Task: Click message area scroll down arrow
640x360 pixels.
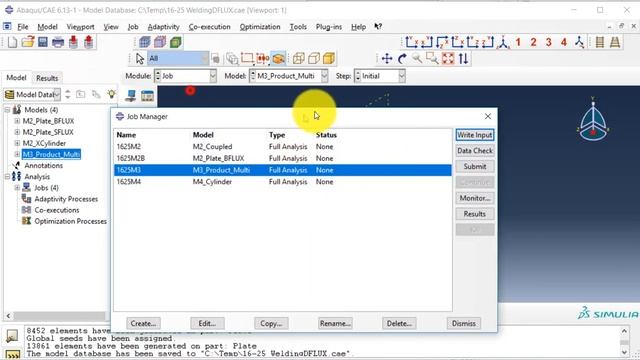Action: click(x=624, y=352)
